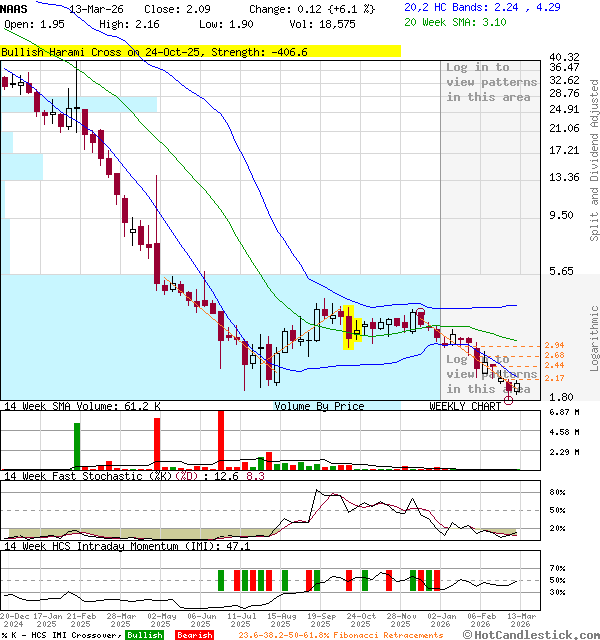Click the 2.94 Fibonacci level label

[x=555, y=345]
